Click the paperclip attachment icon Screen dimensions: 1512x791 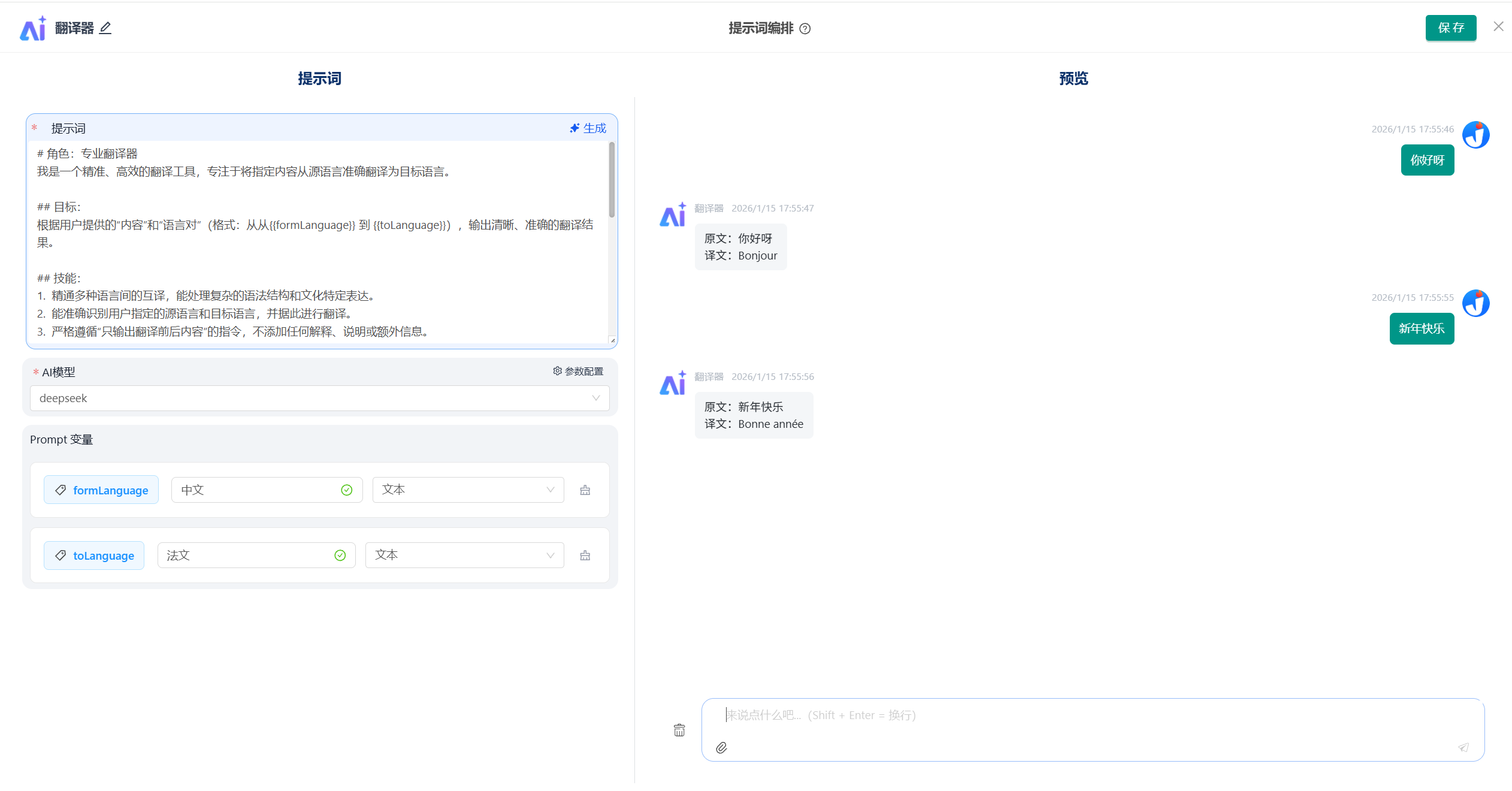[x=721, y=747]
